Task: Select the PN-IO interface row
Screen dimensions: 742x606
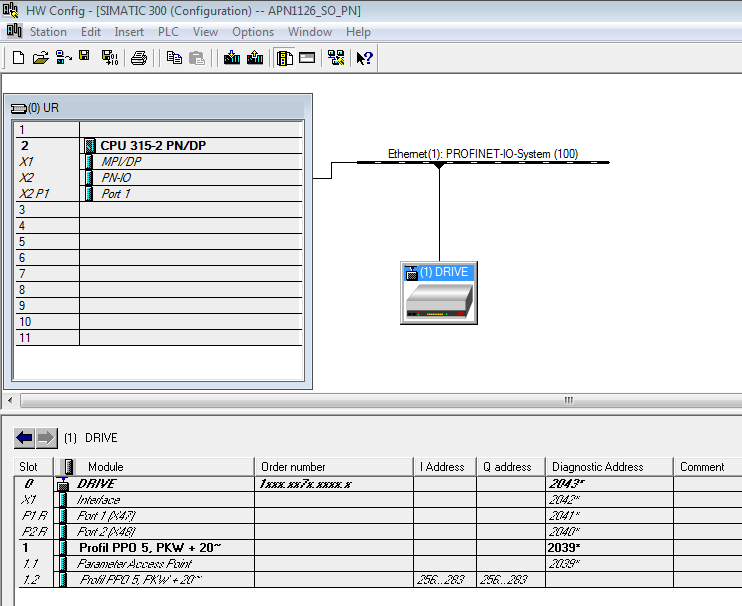Action: point(116,177)
